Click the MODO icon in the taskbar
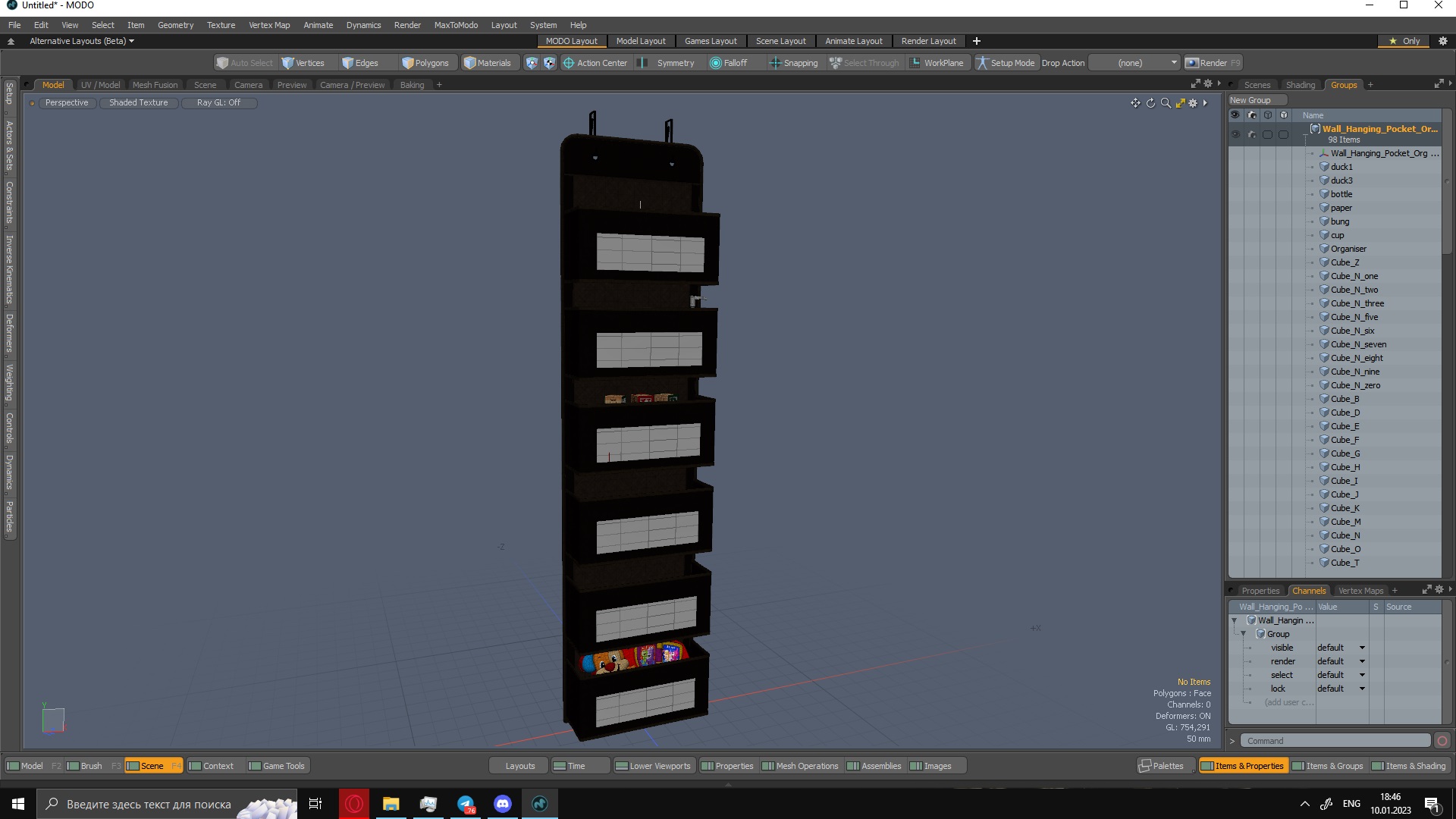 pos(540,804)
